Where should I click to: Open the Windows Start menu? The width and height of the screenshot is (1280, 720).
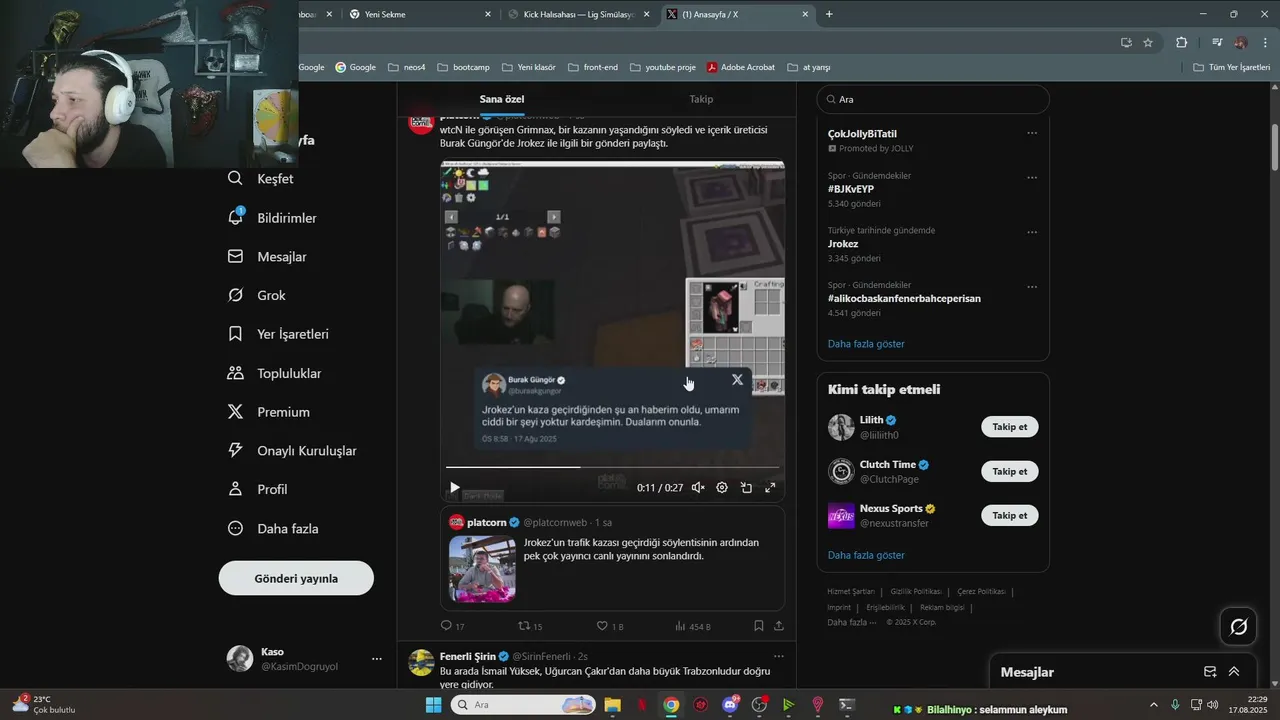[x=433, y=705]
